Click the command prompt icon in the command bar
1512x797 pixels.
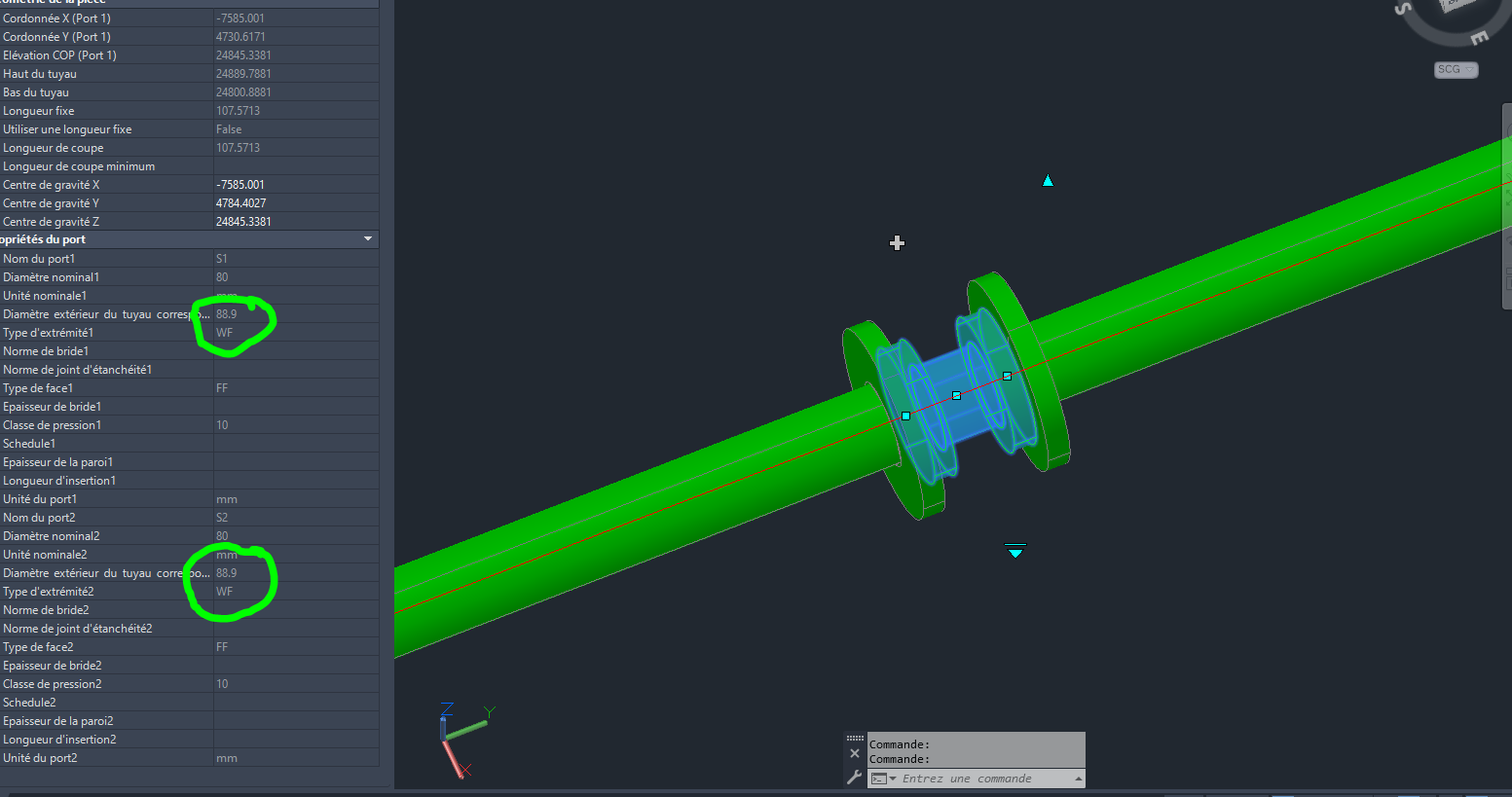pos(879,778)
